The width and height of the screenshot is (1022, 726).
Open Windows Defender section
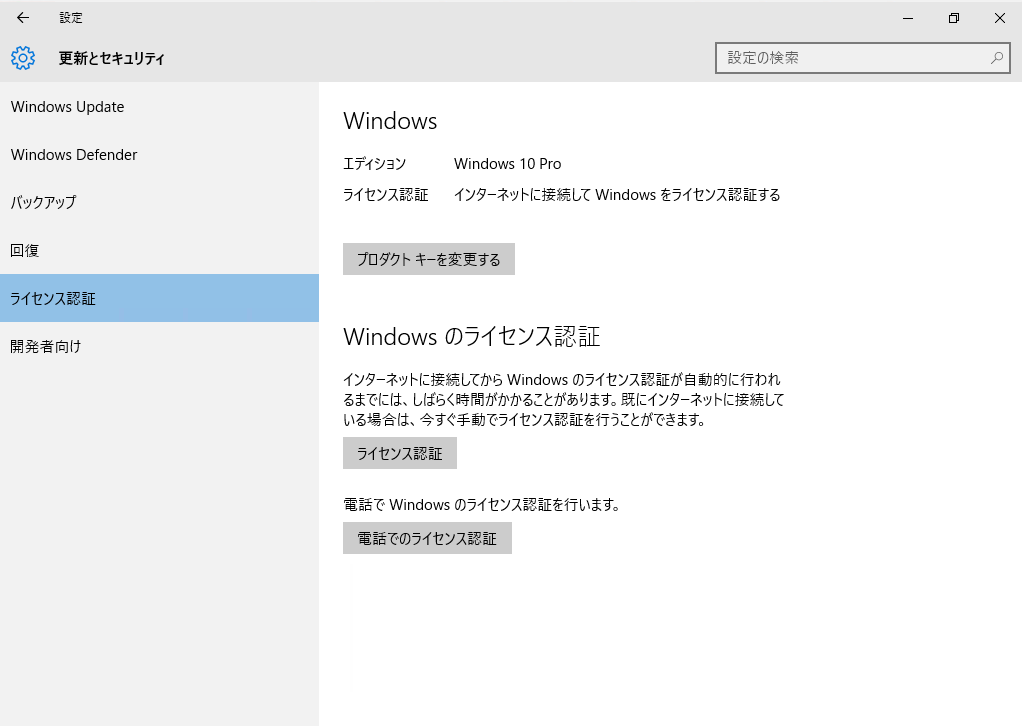160,154
